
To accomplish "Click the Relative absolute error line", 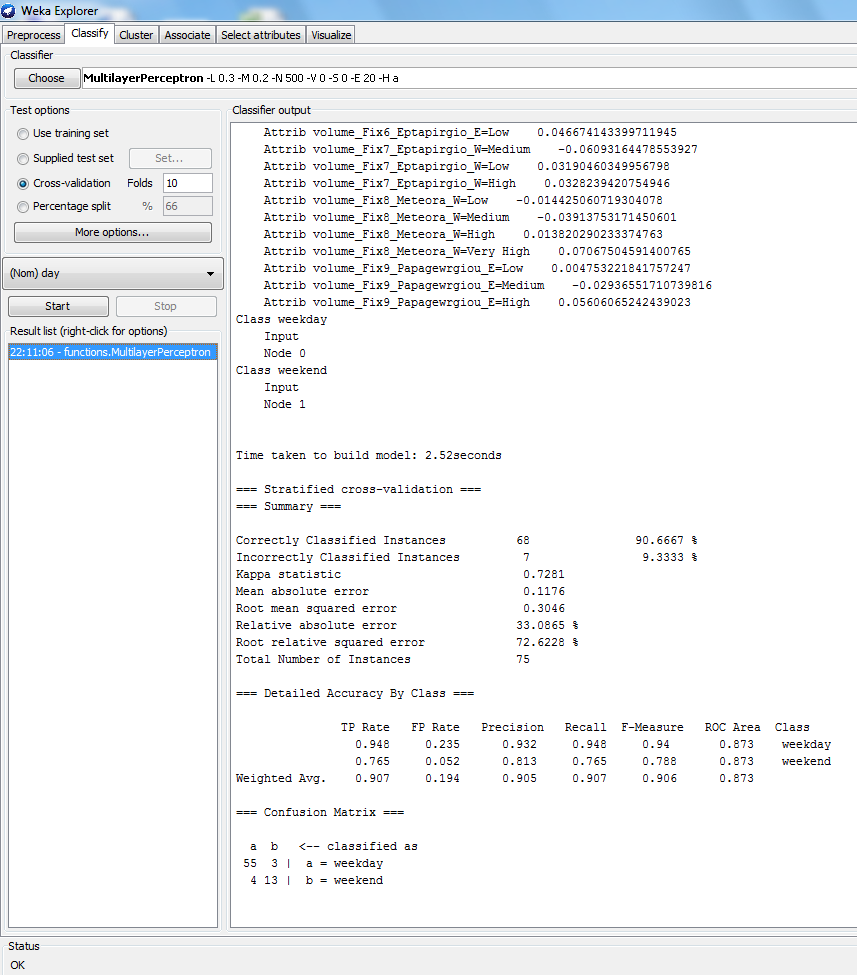I will tap(407, 626).
